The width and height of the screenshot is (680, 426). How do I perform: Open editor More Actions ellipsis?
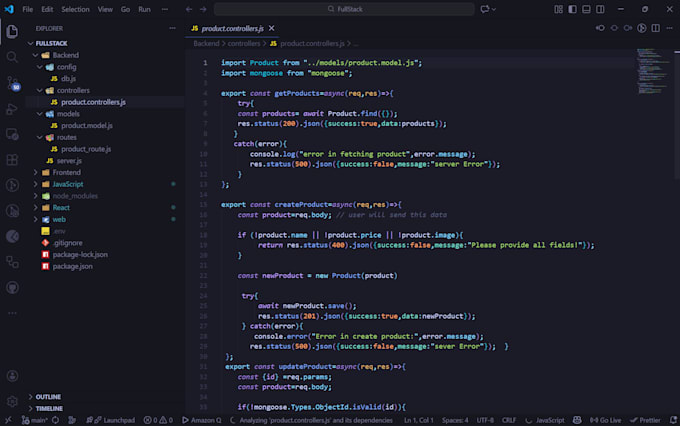[x=669, y=28]
